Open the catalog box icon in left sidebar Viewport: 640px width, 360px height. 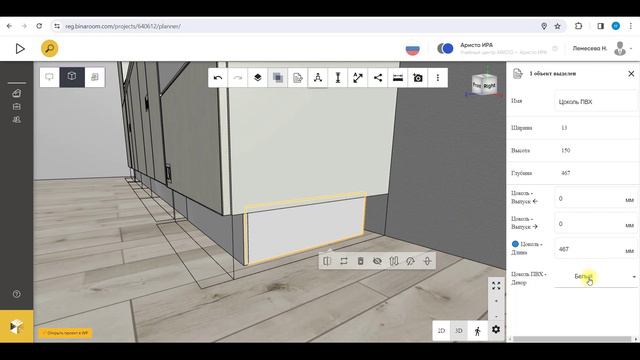(x=17, y=107)
